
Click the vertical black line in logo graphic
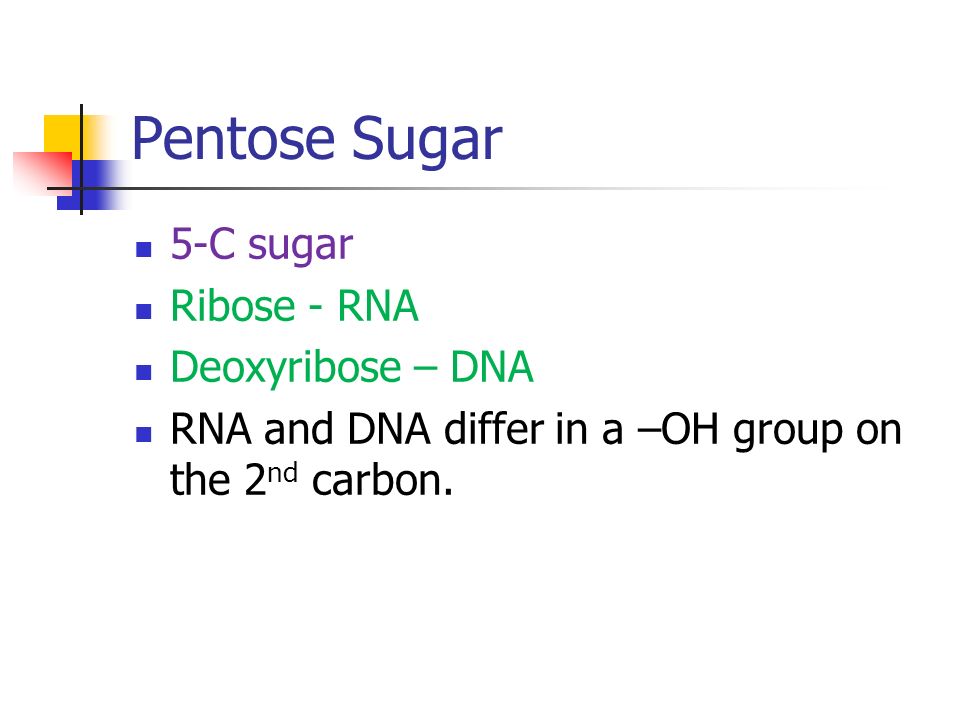pyautogui.click(x=81, y=159)
